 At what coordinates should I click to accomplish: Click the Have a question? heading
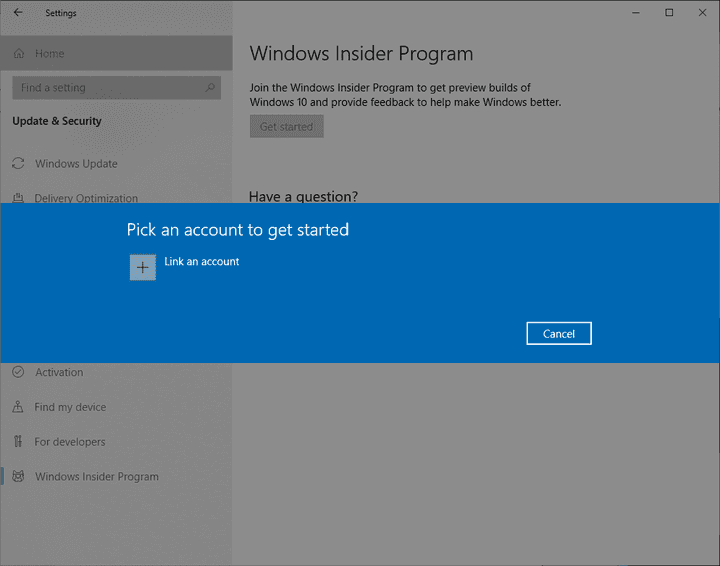tap(303, 196)
